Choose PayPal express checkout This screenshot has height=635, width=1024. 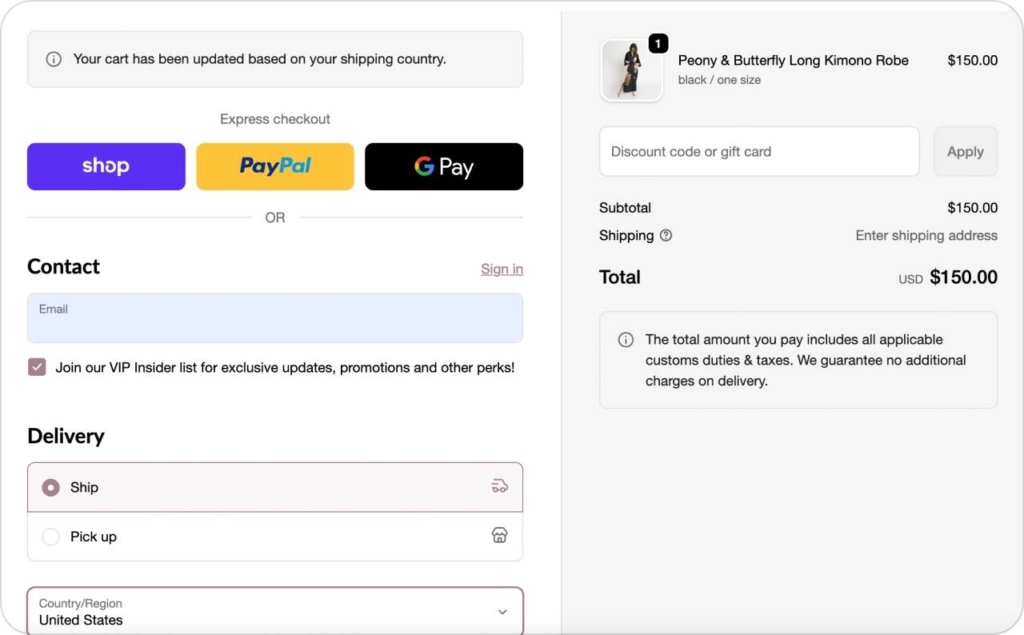tap(275, 166)
